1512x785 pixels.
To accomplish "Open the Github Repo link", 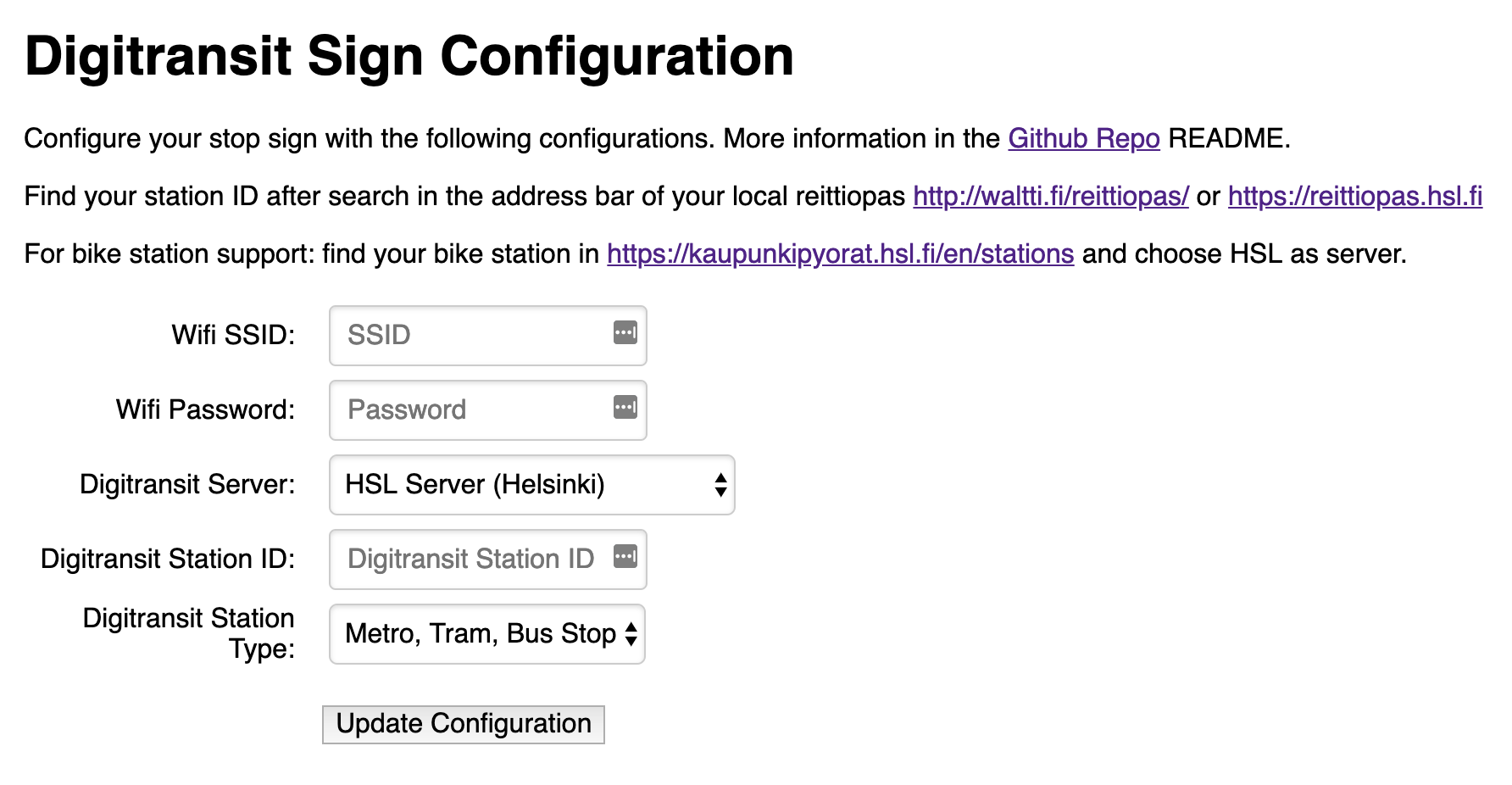I will [x=1083, y=138].
